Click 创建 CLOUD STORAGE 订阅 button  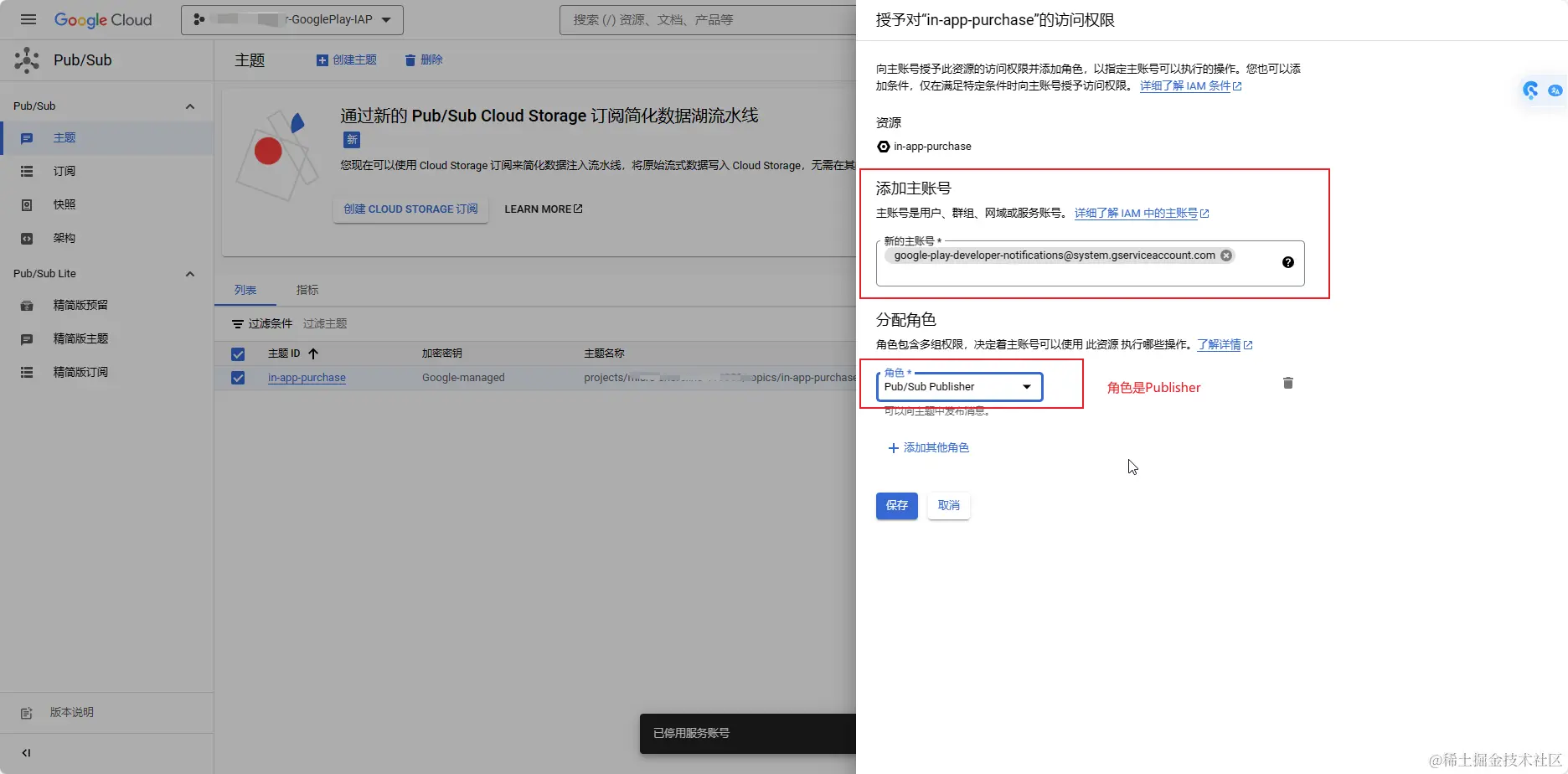[x=410, y=209]
